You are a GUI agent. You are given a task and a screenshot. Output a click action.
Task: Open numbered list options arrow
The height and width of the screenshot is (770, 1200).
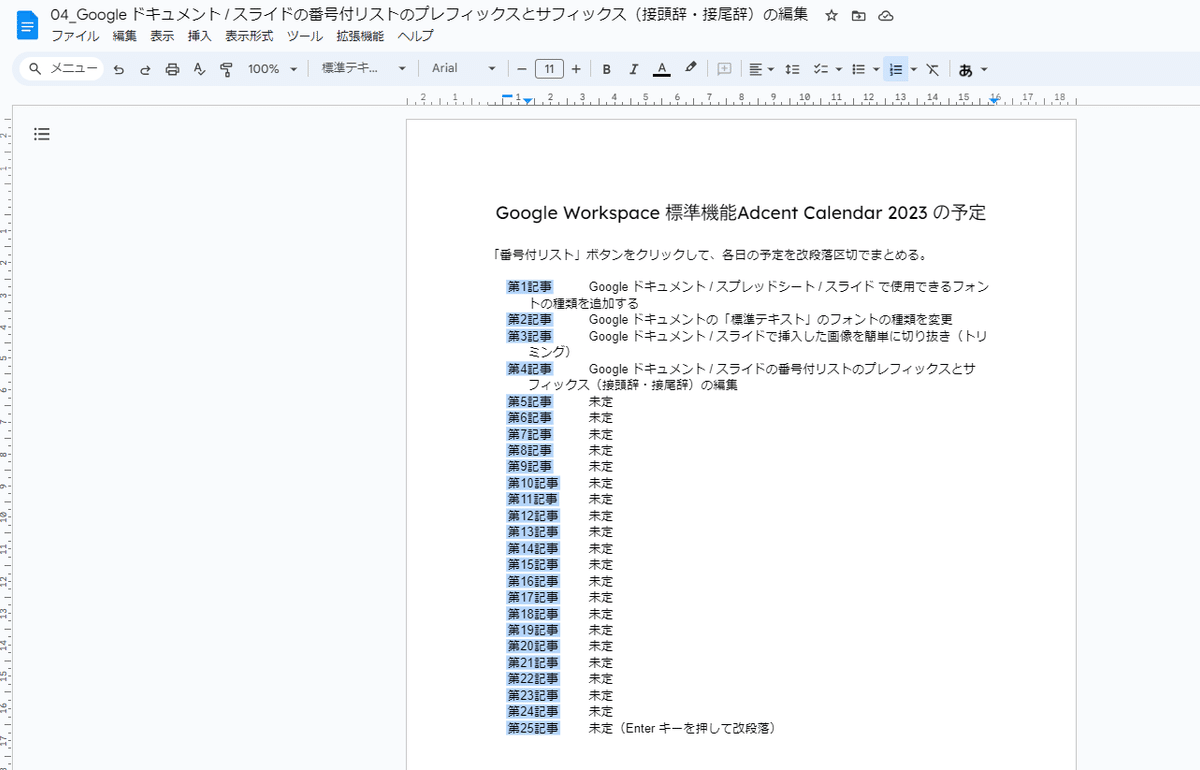(x=914, y=69)
